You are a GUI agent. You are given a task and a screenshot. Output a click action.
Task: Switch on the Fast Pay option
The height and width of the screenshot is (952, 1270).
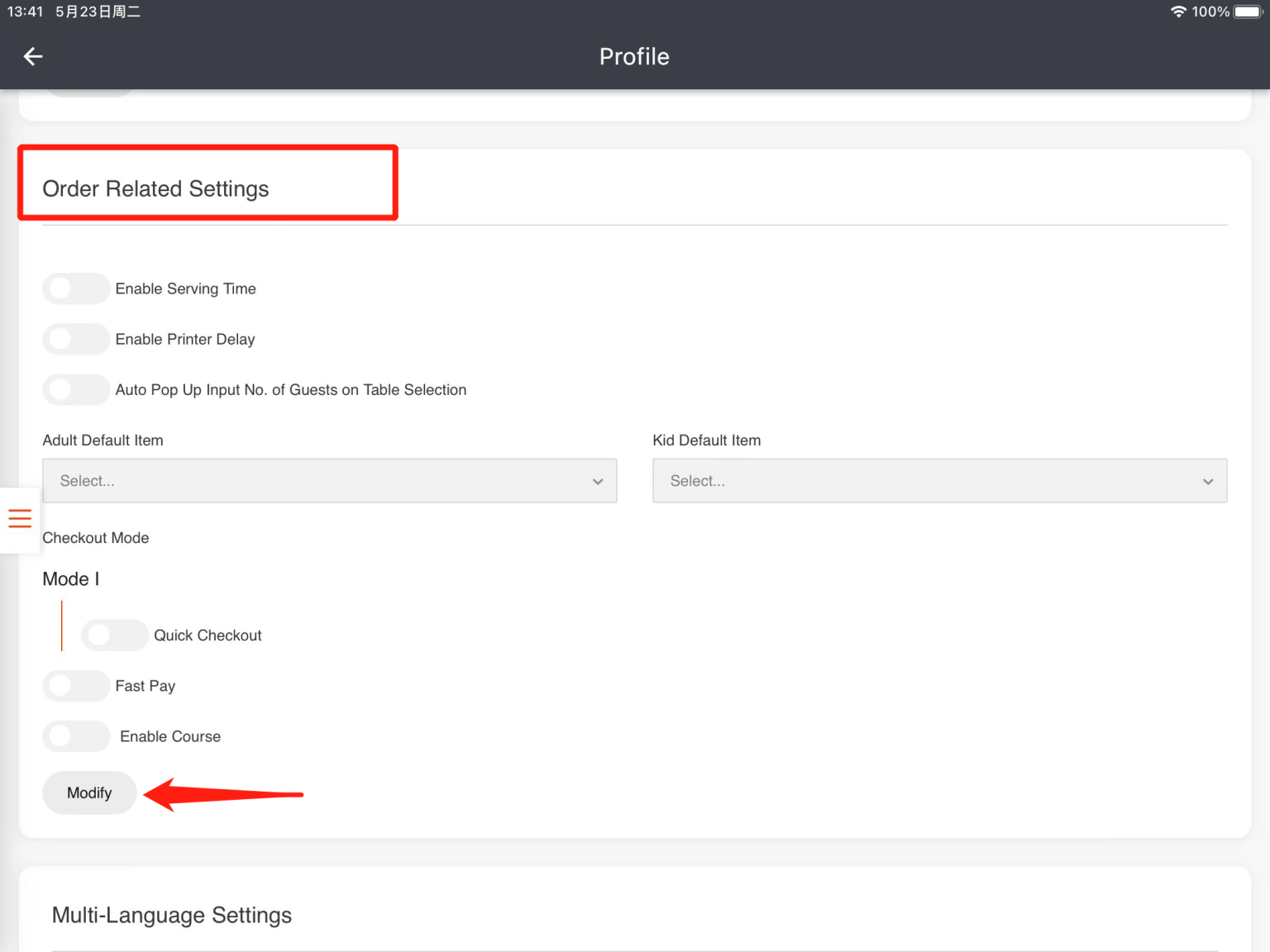point(75,686)
